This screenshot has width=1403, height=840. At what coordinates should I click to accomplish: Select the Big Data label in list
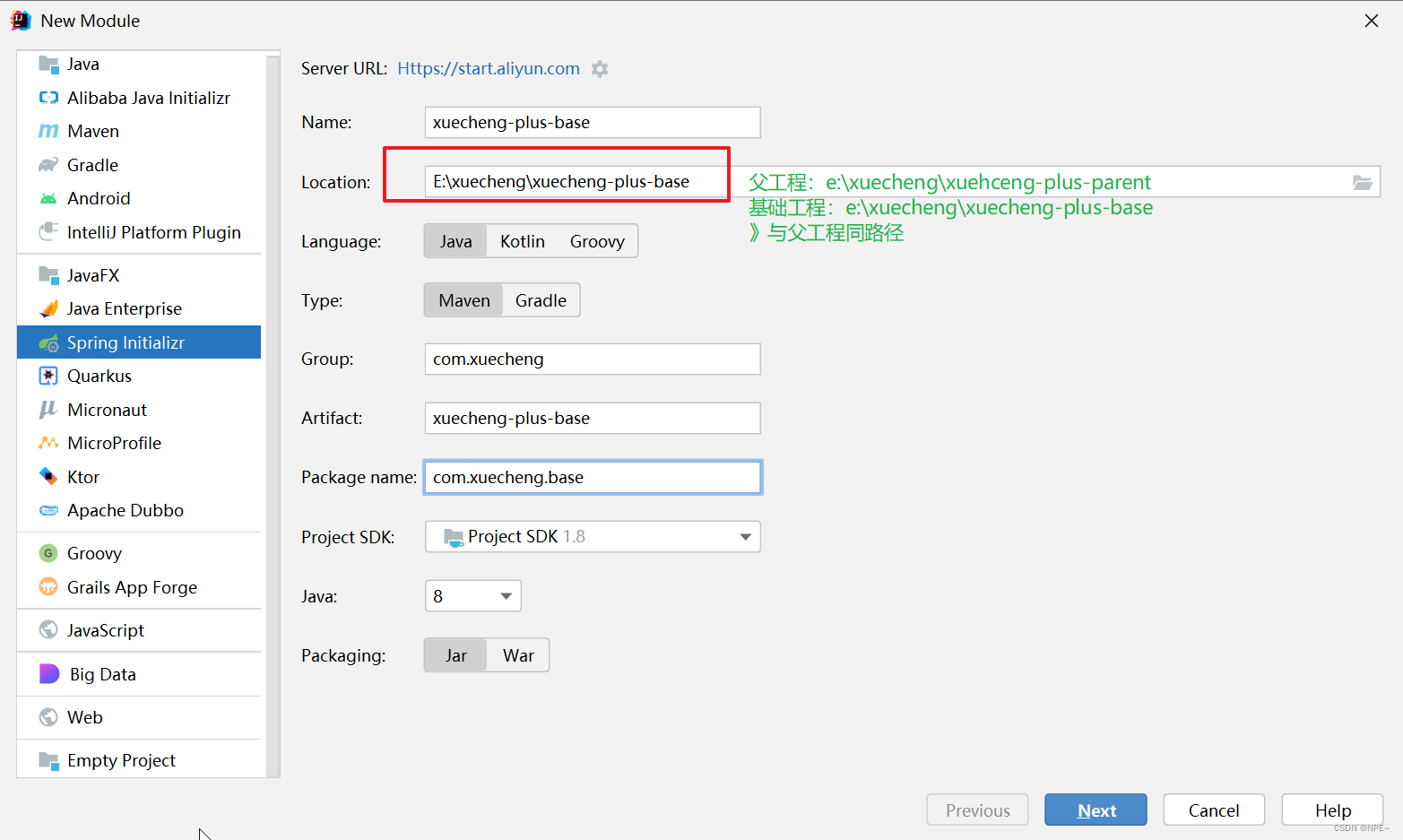point(103,674)
